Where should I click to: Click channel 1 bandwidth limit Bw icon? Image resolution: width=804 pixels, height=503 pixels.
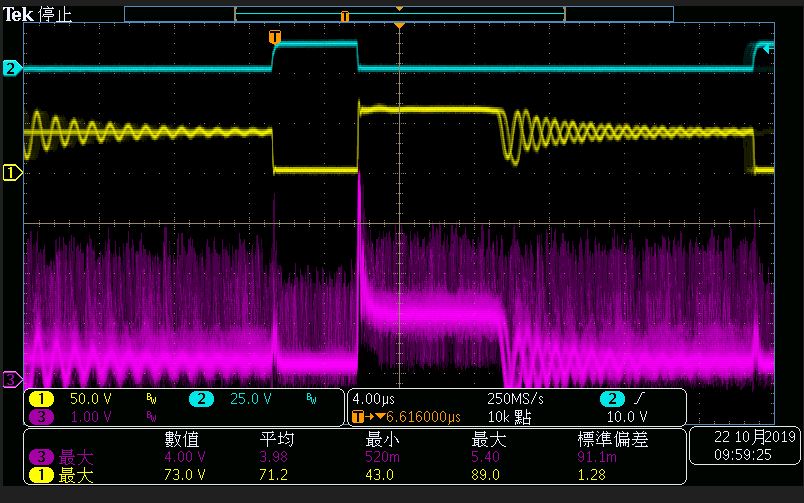(151, 398)
